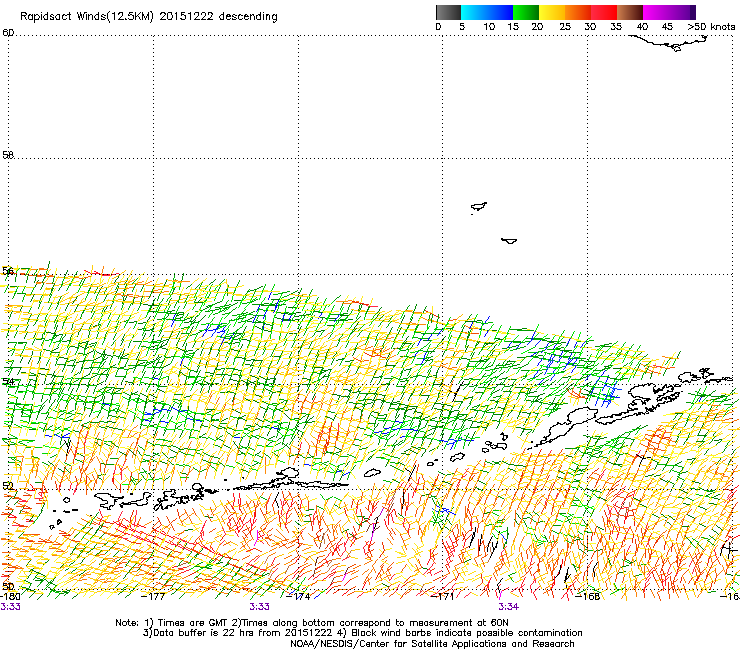740x650 pixels.
Task: Click the '-180' longitude label
Action: coord(10,597)
